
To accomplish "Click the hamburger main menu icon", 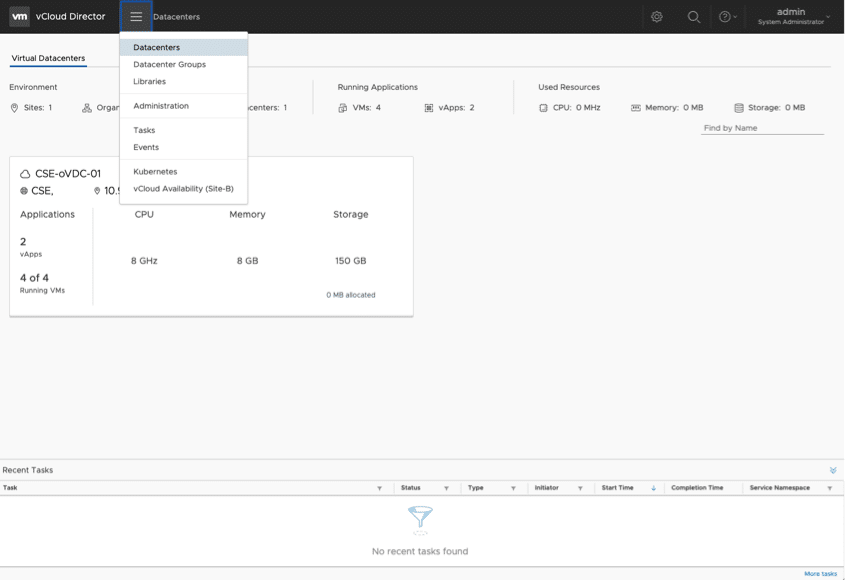I will click(x=136, y=17).
